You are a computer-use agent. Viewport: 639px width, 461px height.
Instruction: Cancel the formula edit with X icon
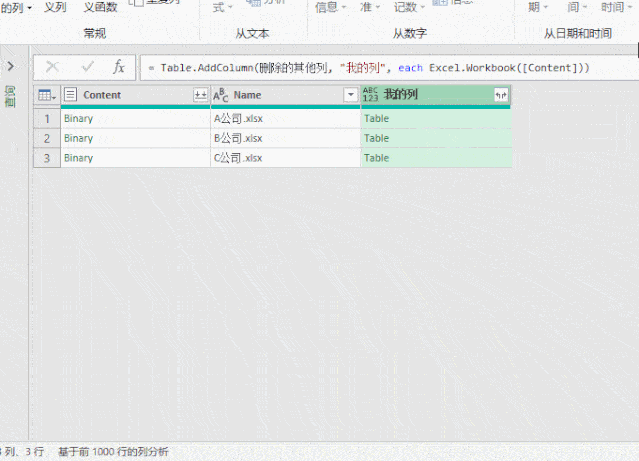pos(53,67)
